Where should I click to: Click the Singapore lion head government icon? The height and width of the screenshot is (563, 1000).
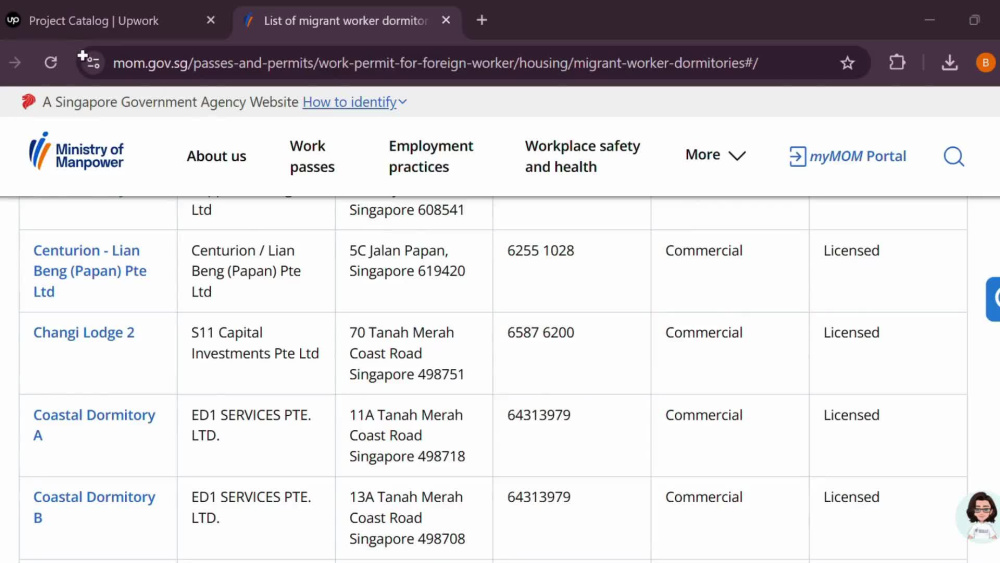pyautogui.click(x=28, y=102)
